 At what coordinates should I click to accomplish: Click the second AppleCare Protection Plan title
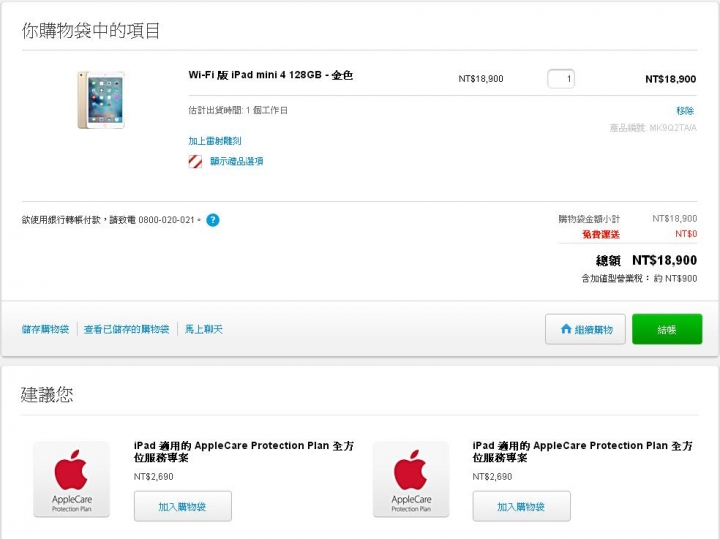click(583, 451)
